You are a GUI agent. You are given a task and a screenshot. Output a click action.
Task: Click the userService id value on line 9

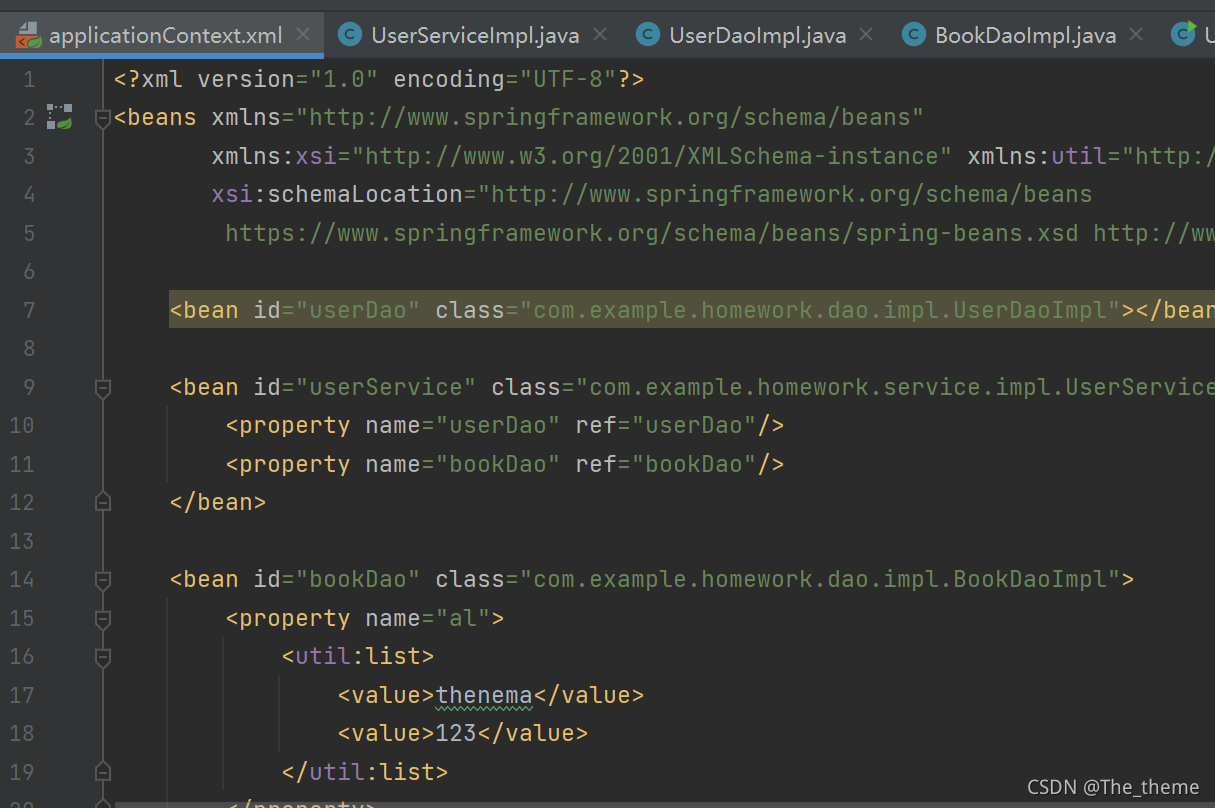click(x=385, y=387)
